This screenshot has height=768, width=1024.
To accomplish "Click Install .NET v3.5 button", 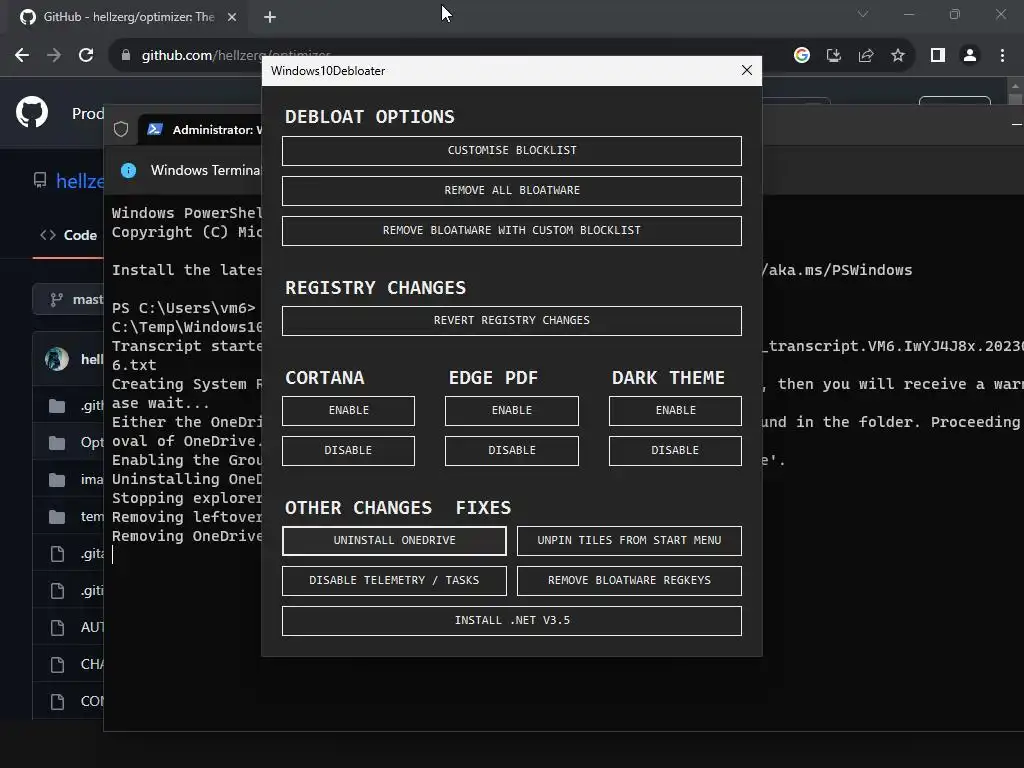I will [x=511, y=620].
